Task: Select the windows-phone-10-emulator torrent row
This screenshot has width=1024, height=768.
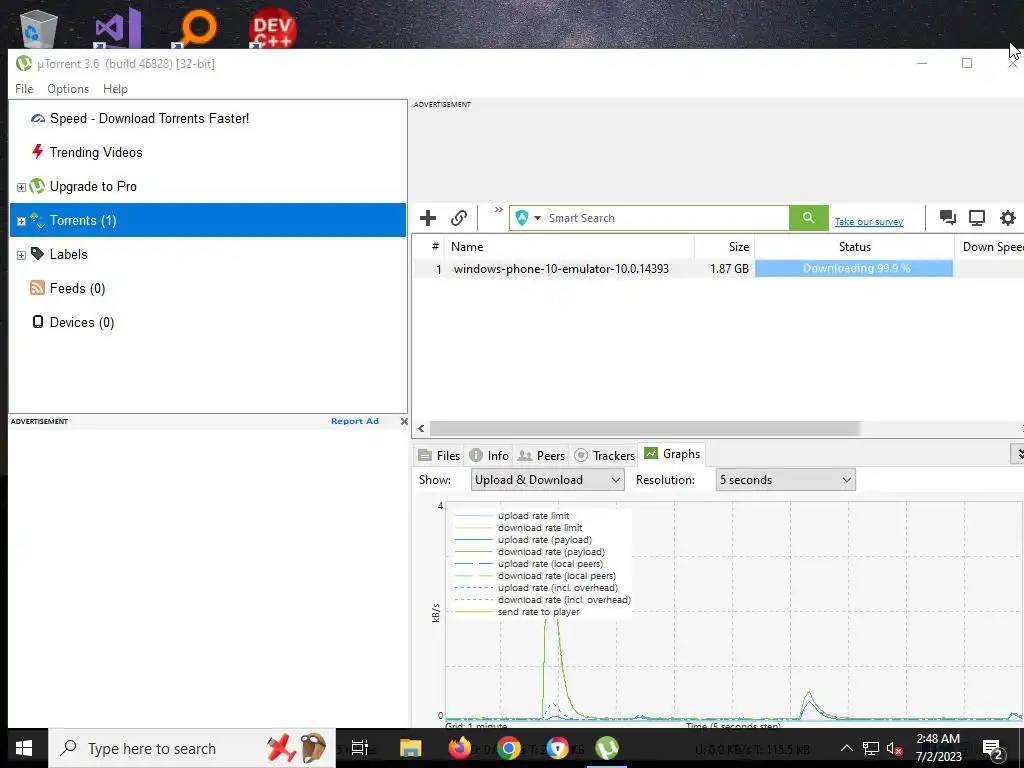Action: pyautogui.click(x=718, y=268)
